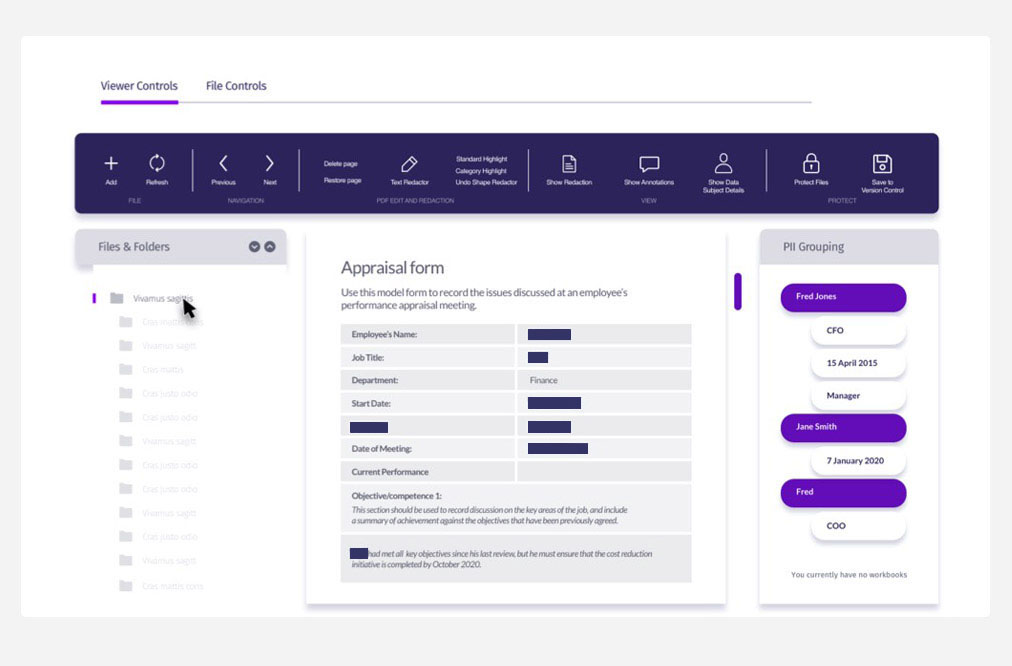Click Restore page in toolbar
This screenshot has width=1012, height=666.
(x=342, y=181)
